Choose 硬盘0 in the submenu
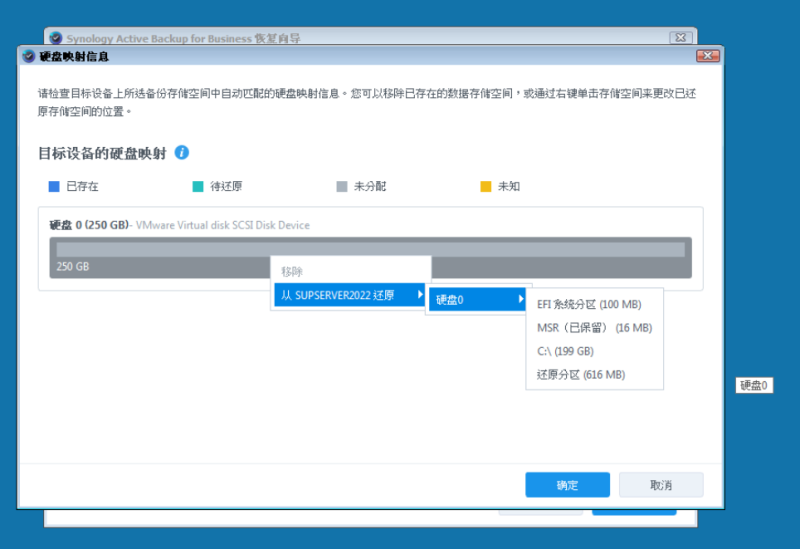This screenshot has width=800, height=549. [478, 300]
